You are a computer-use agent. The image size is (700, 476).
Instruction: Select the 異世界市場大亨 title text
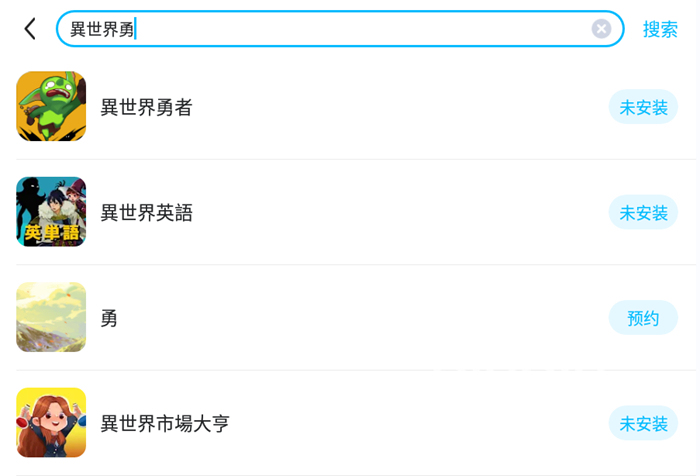point(165,424)
